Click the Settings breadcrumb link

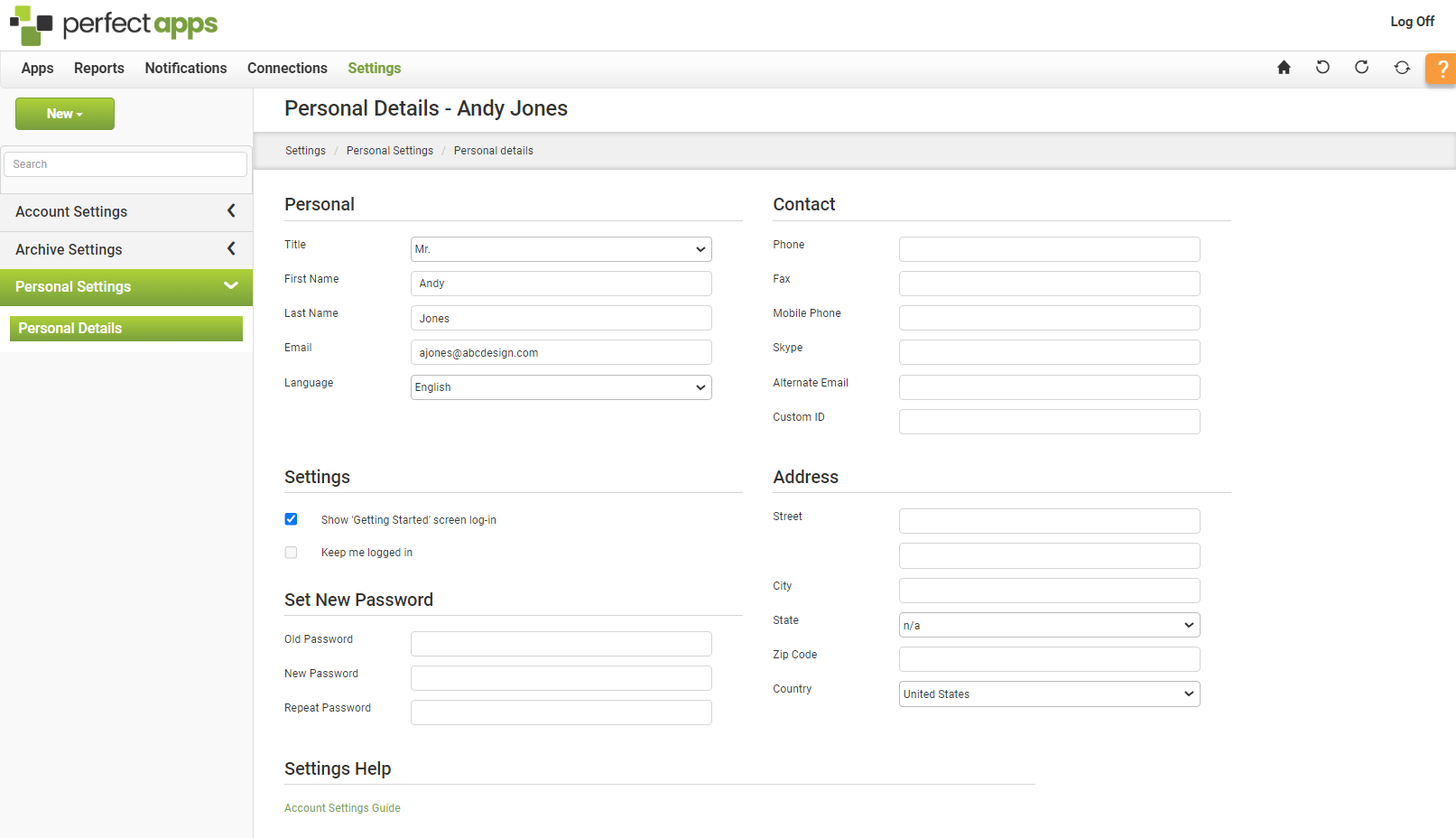305,151
